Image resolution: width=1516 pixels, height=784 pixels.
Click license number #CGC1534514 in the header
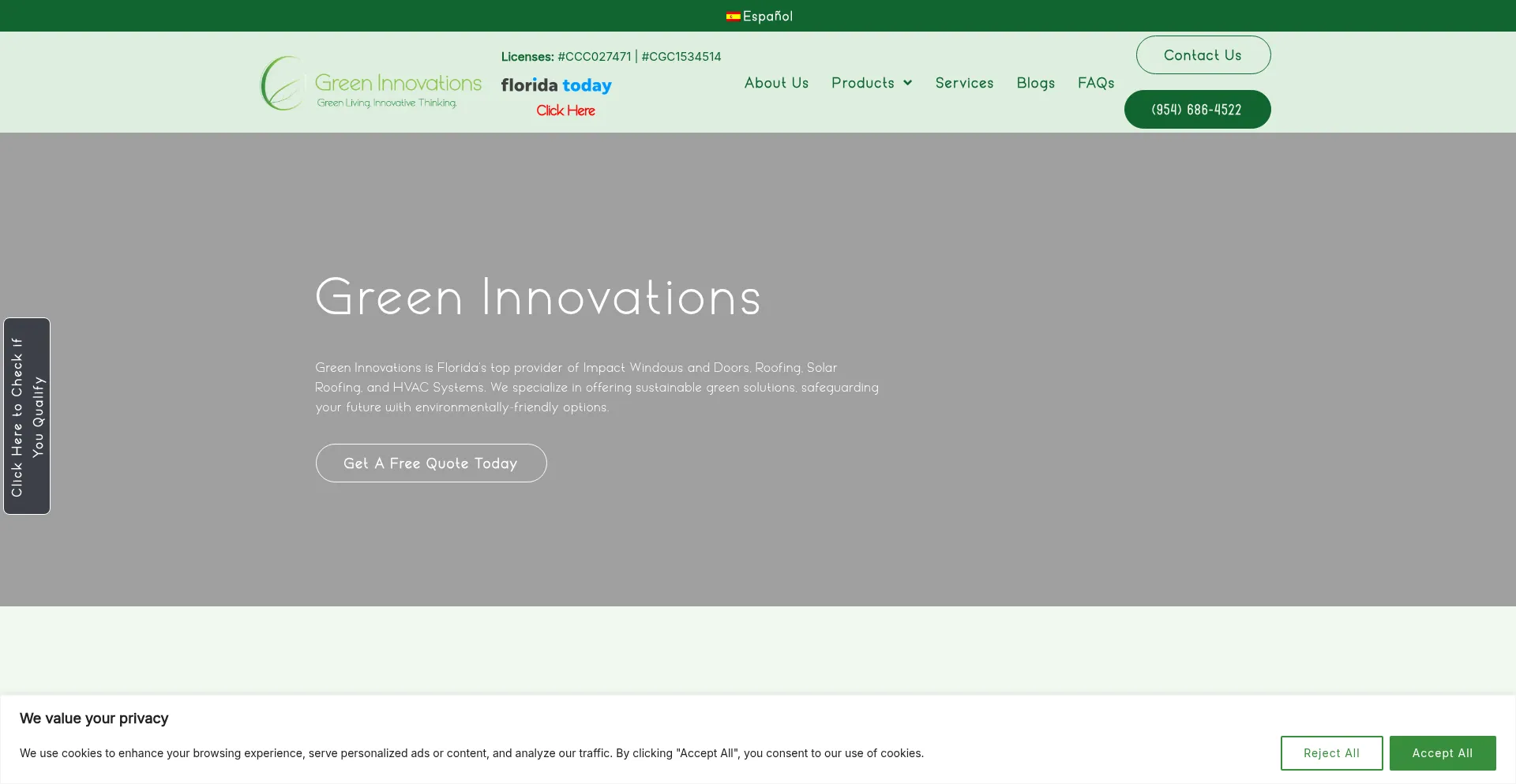(681, 56)
